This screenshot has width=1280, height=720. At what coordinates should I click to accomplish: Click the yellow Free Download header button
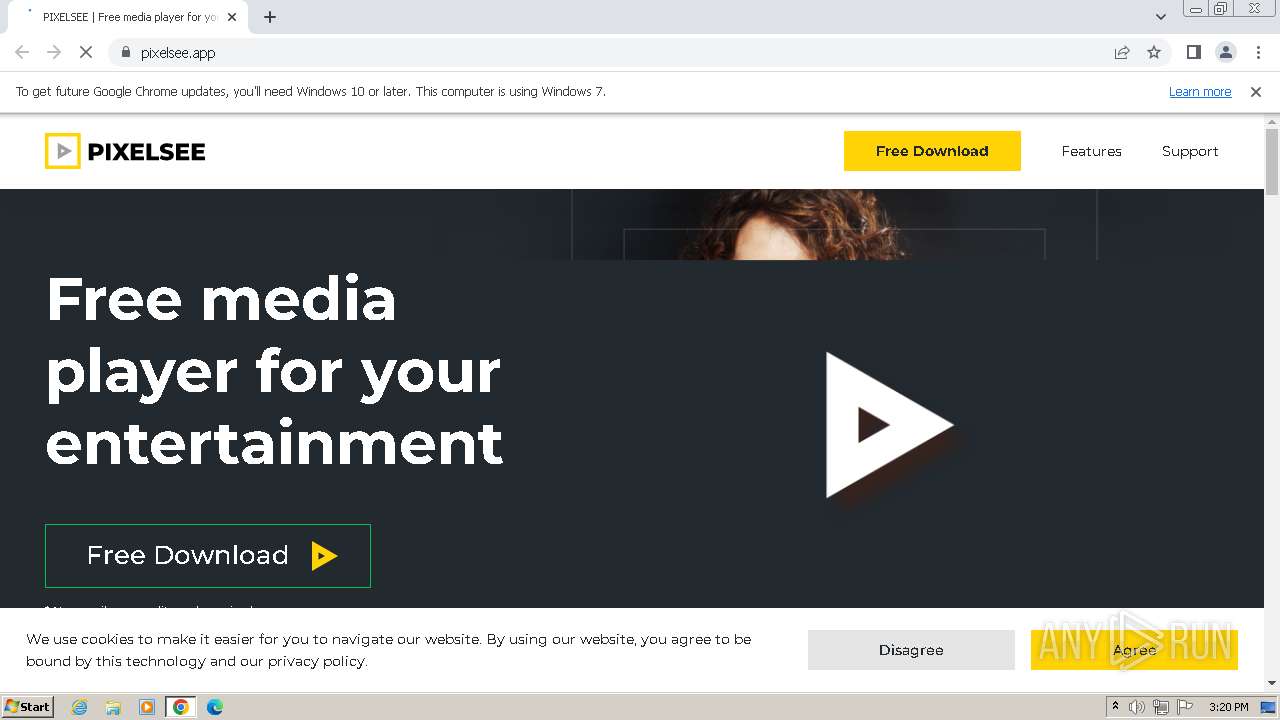point(932,151)
